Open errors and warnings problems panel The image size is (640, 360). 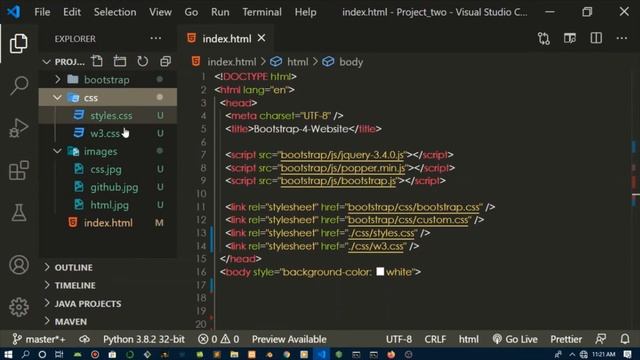click(x=218, y=339)
